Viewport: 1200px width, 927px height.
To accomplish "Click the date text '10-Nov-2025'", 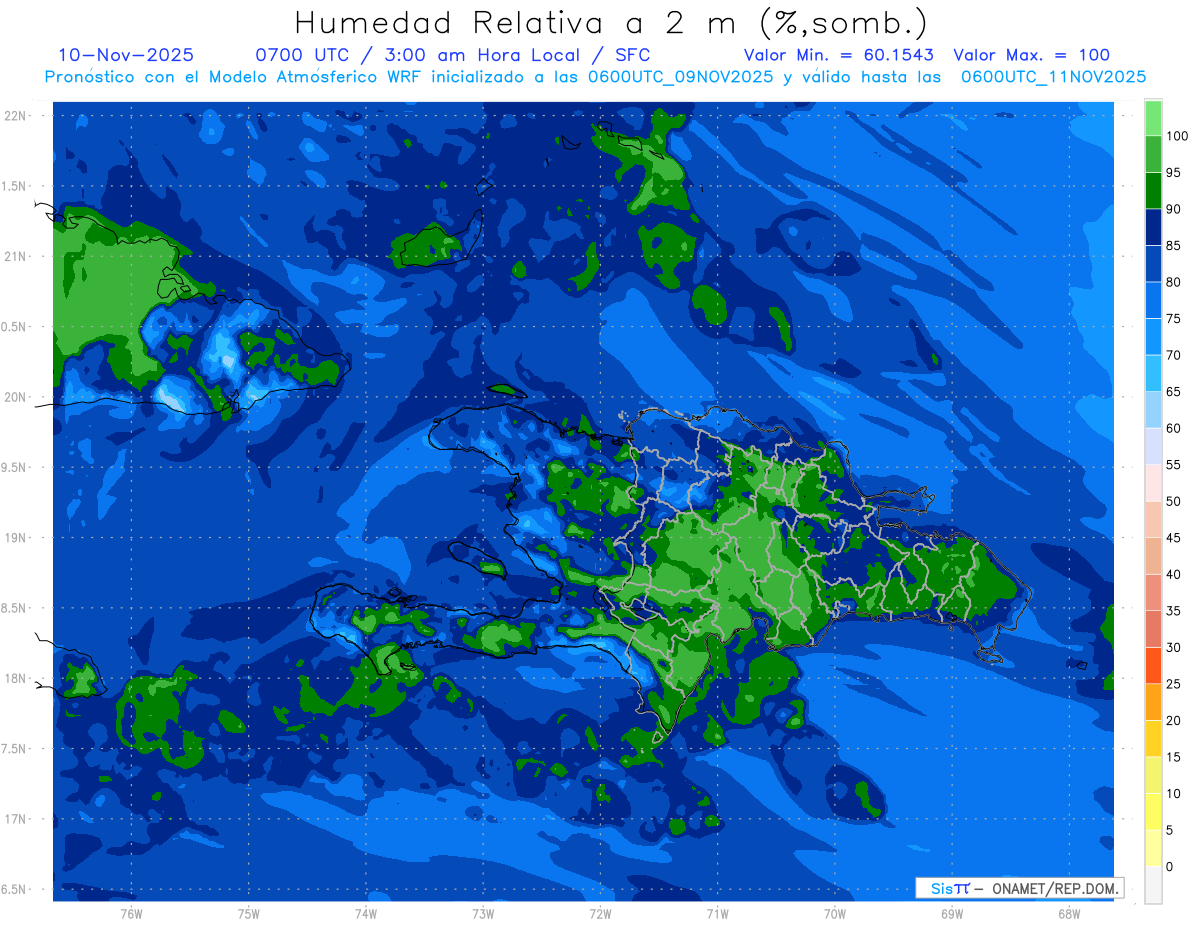I will pyautogui.click(x=126, y=55).
